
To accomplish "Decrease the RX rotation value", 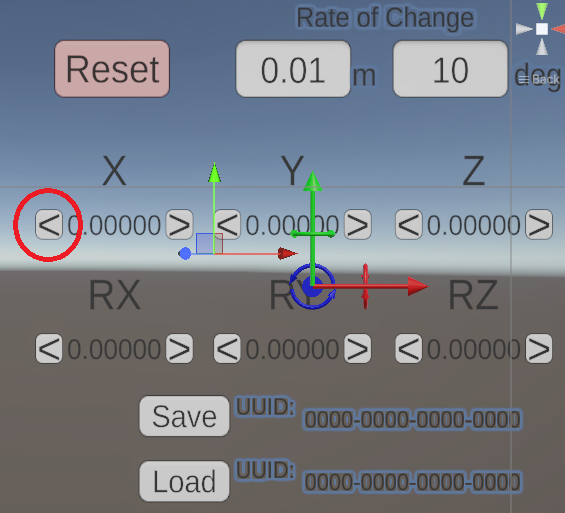I will 49,349.
